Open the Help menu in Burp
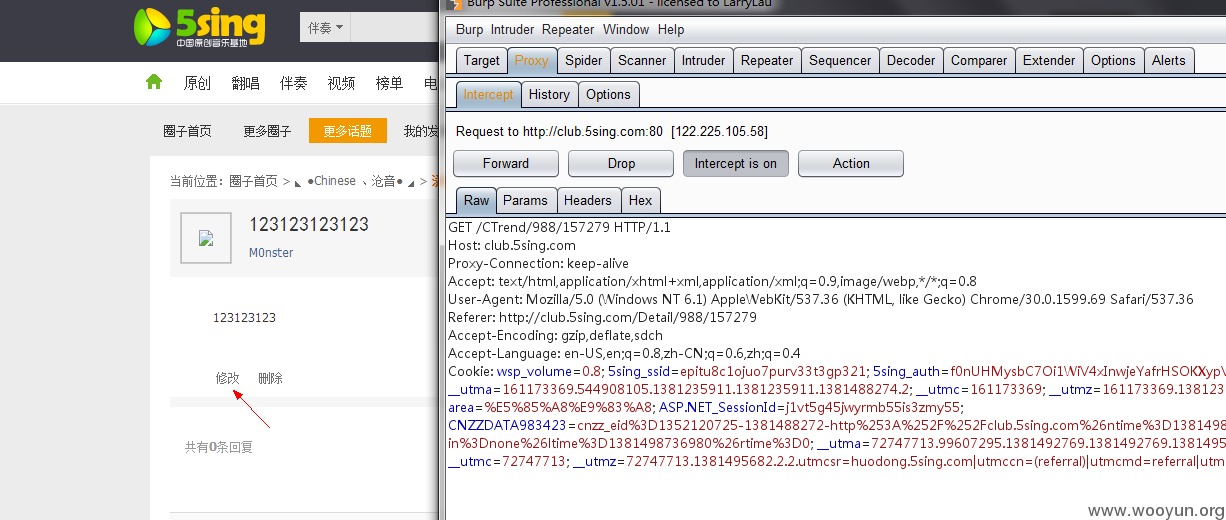 point(671,30)
